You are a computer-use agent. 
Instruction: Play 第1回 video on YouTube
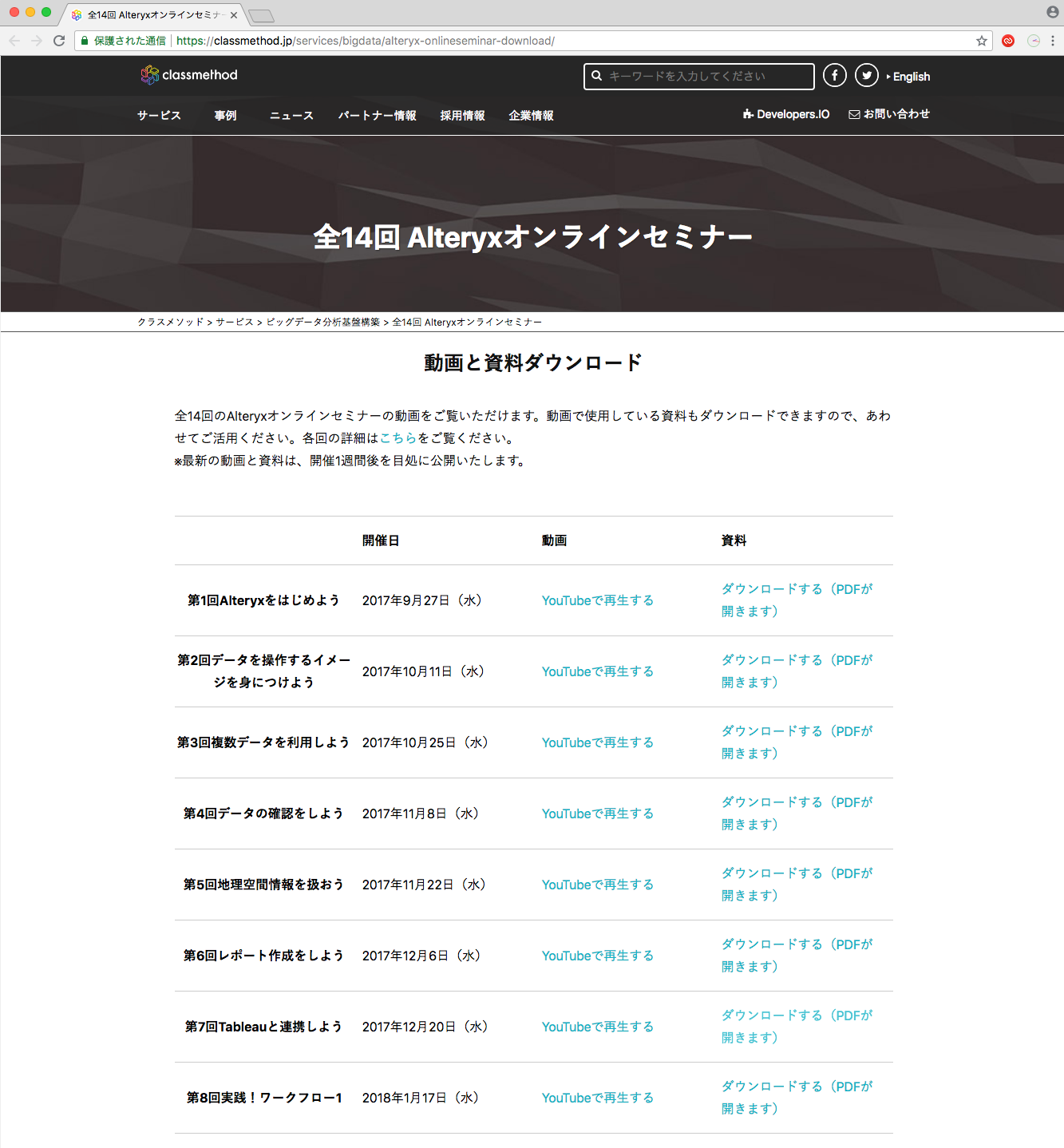click(598, 600)
